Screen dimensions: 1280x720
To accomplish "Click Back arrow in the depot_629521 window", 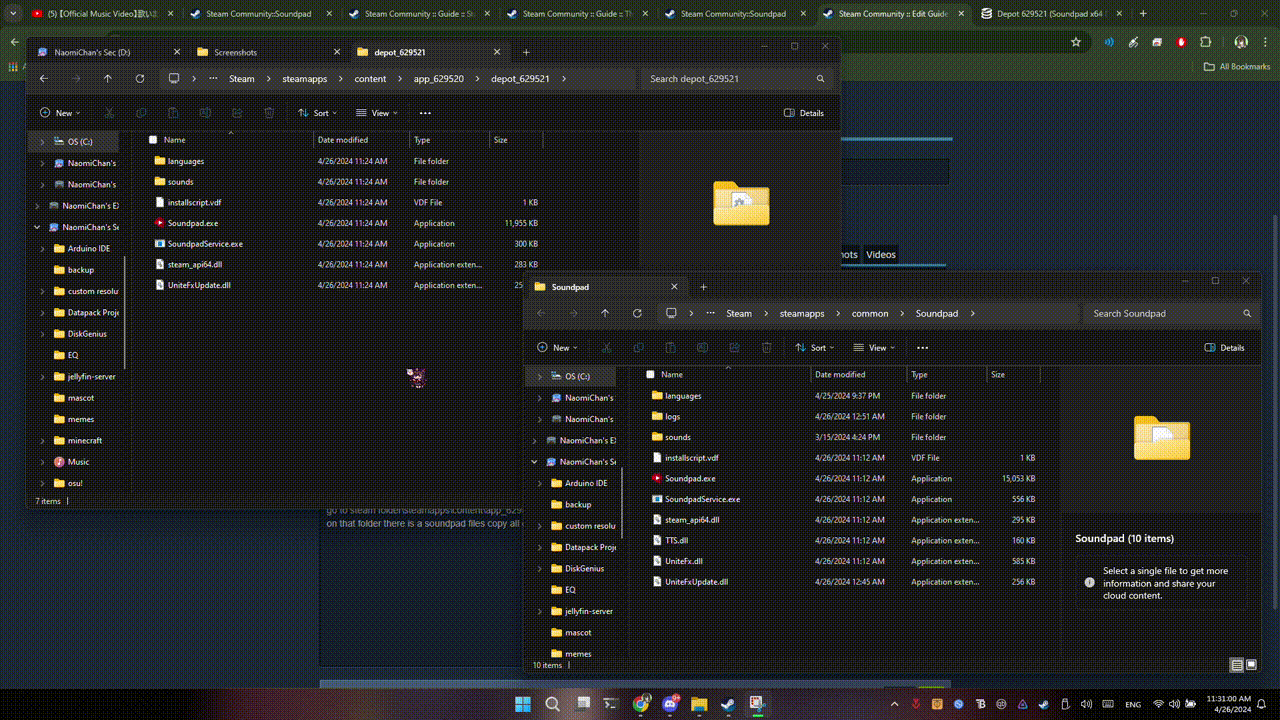I will point(44,78).
